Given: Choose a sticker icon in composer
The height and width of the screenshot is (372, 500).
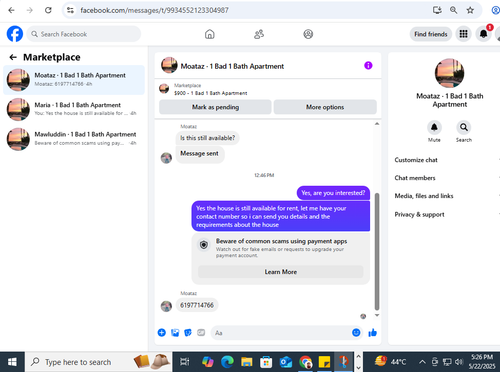Looking at the screenshot, I should [188, 332].
